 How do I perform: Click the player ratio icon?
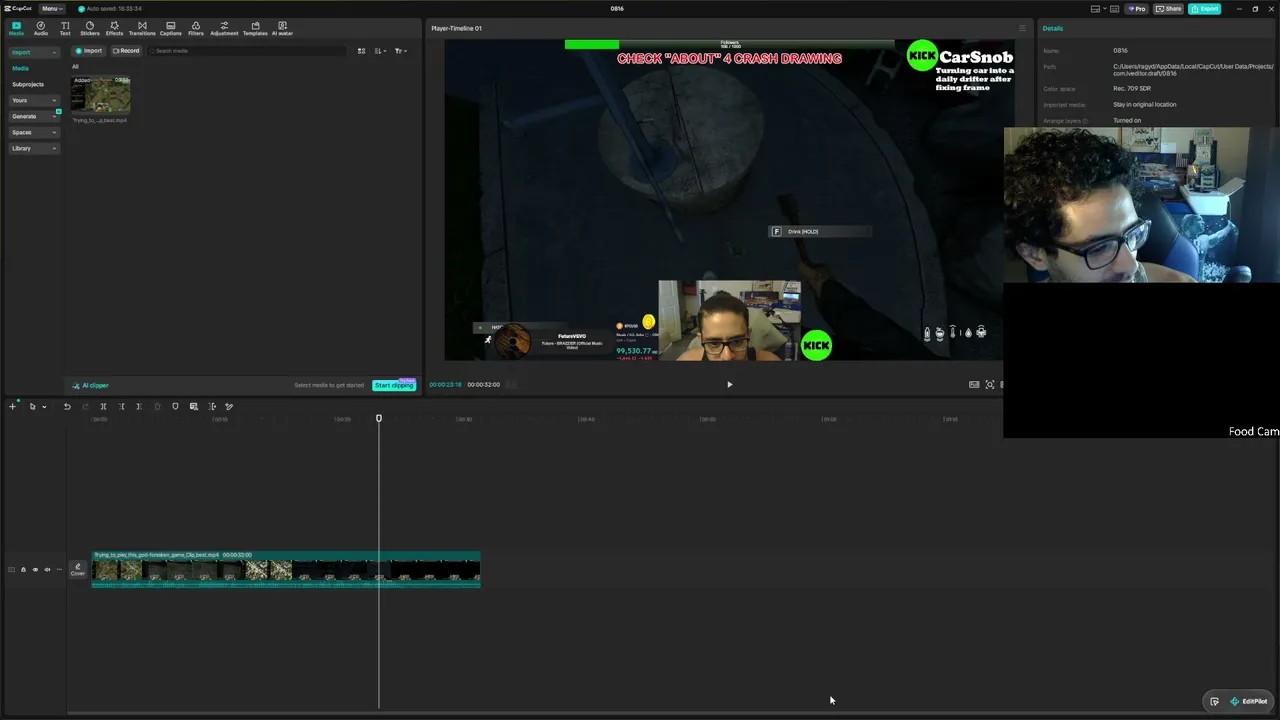click(x=974, y=385)
